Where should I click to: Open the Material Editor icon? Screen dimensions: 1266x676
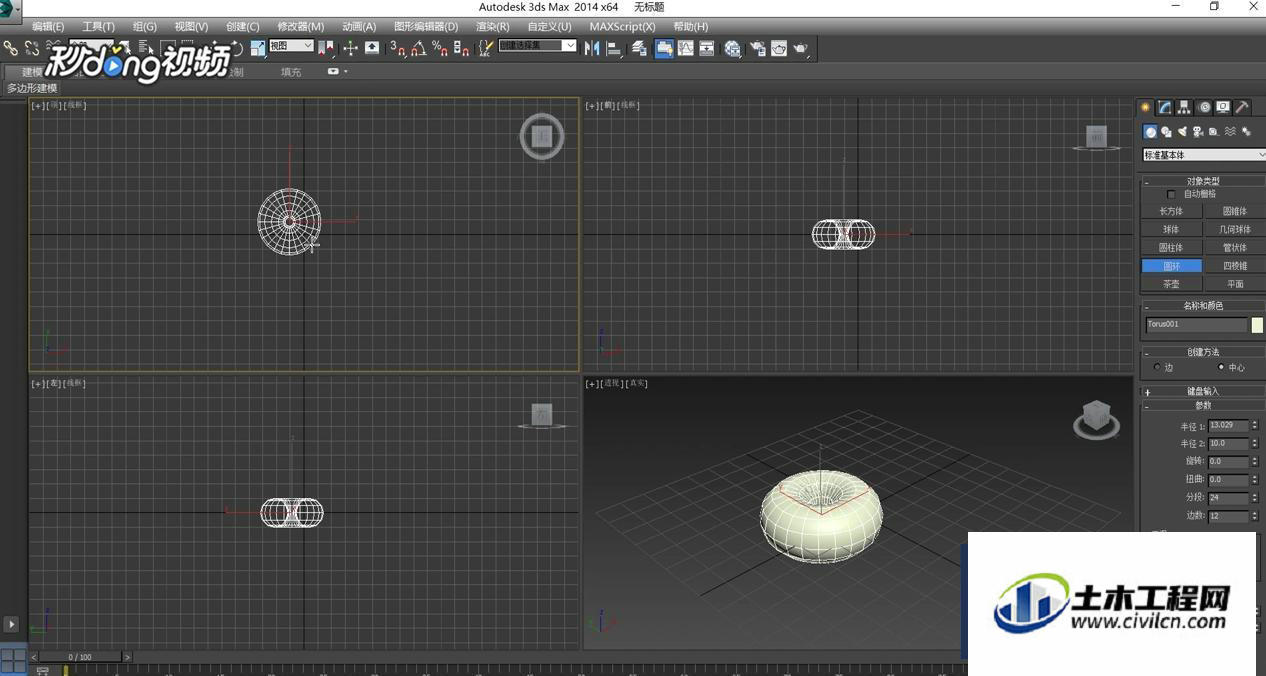click(x=732, y=47)
